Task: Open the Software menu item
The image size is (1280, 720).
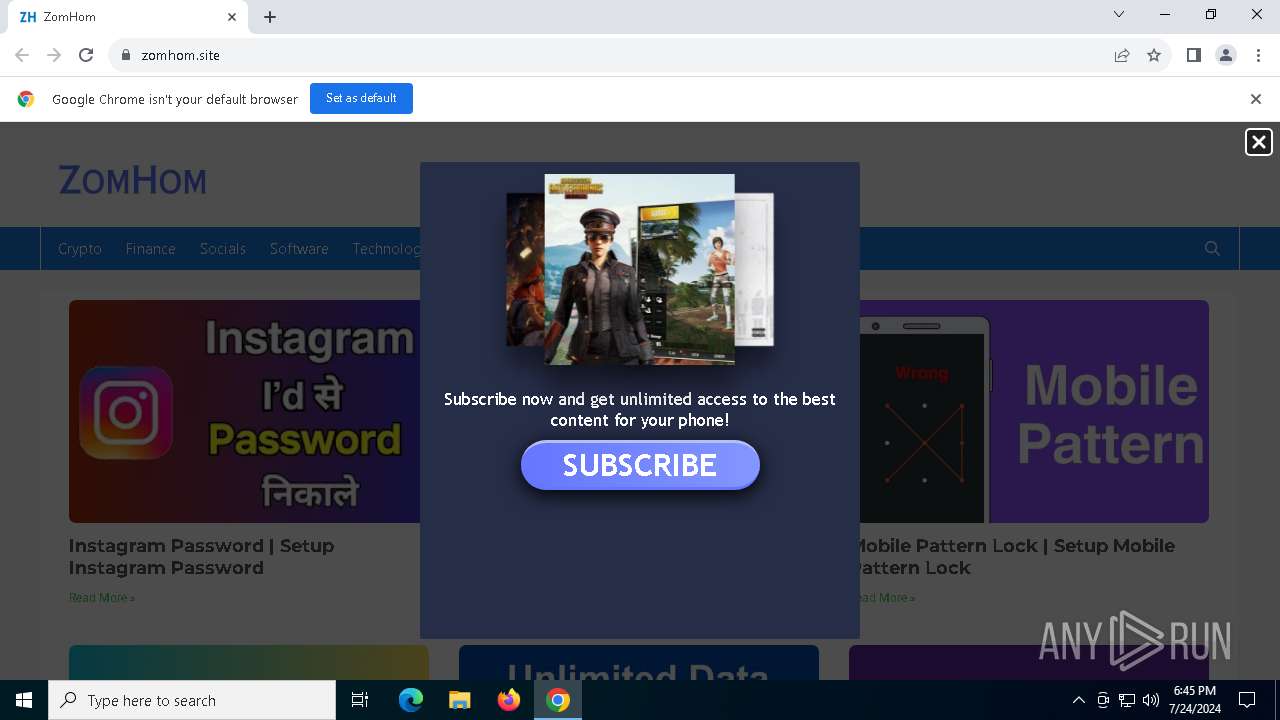Action: click(x=299, y=248)
